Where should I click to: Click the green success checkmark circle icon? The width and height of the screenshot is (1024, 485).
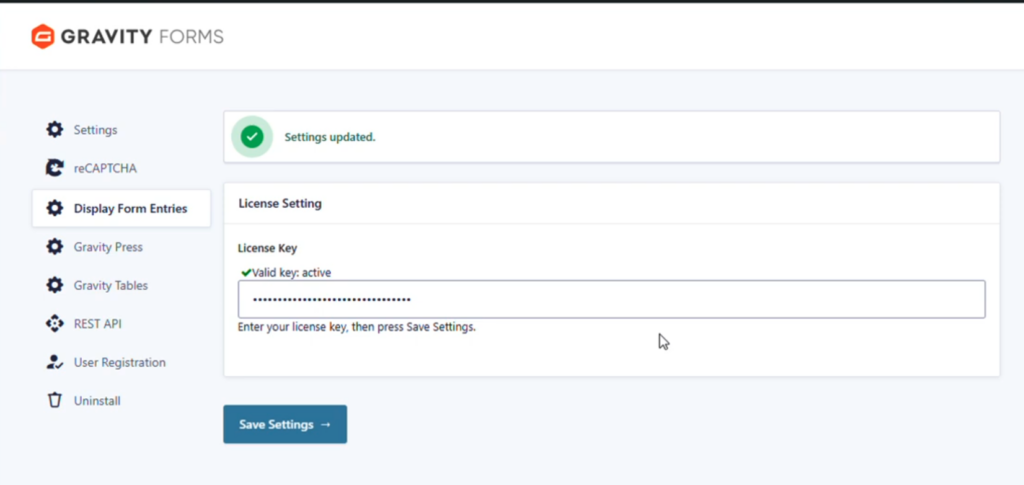[252, 137]
